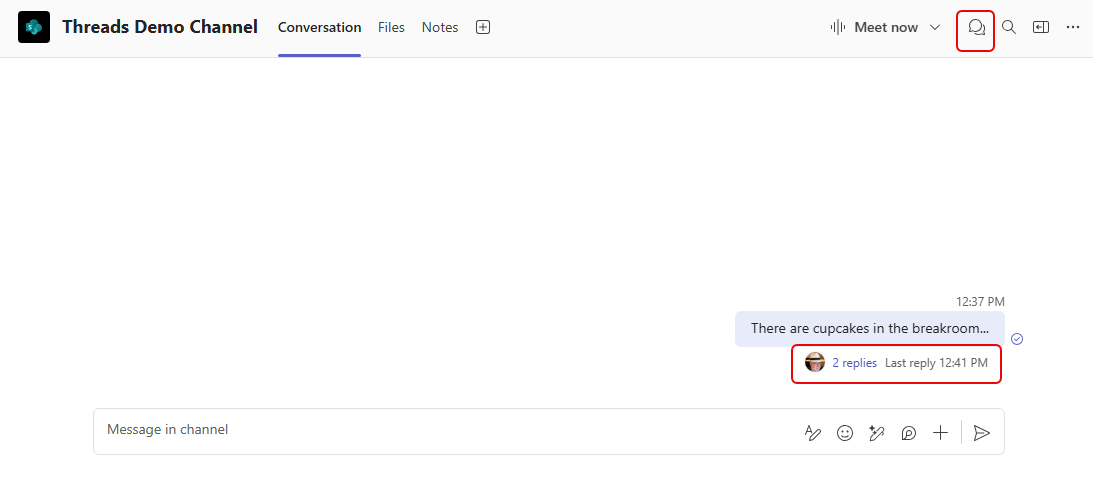Expand the Meet now dropdown arrow
1093x478 pixels.
point(936,28)
